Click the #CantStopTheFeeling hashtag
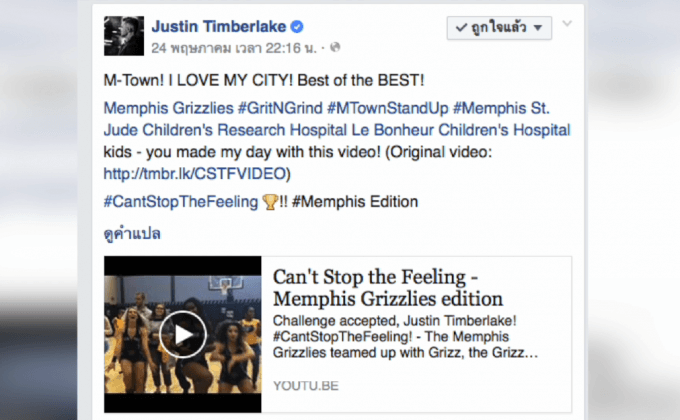Viewport: 680px width, 420px height. (181, 202)
